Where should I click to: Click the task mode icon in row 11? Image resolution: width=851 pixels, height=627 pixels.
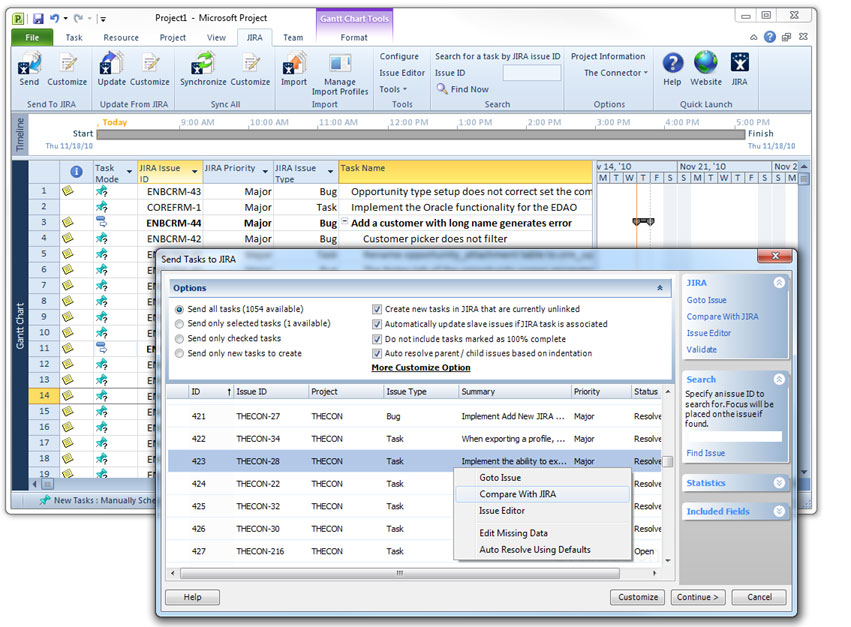101,348
